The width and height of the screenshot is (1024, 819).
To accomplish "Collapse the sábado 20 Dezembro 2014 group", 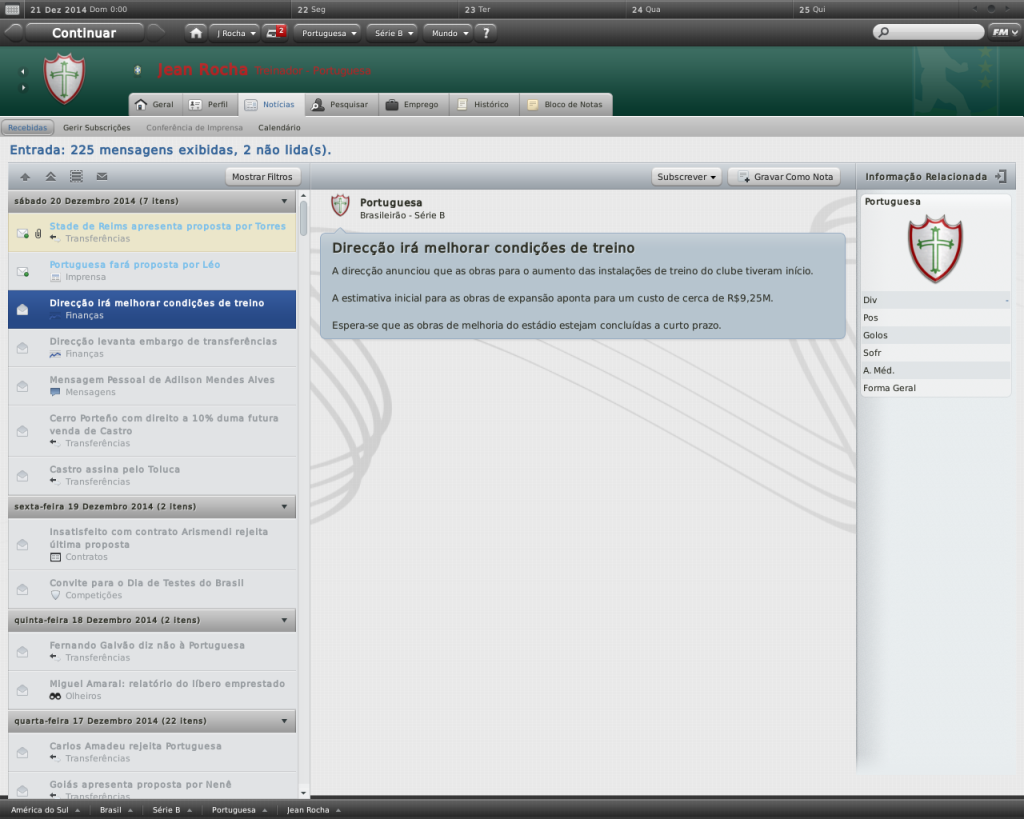I will coord(285,201).
